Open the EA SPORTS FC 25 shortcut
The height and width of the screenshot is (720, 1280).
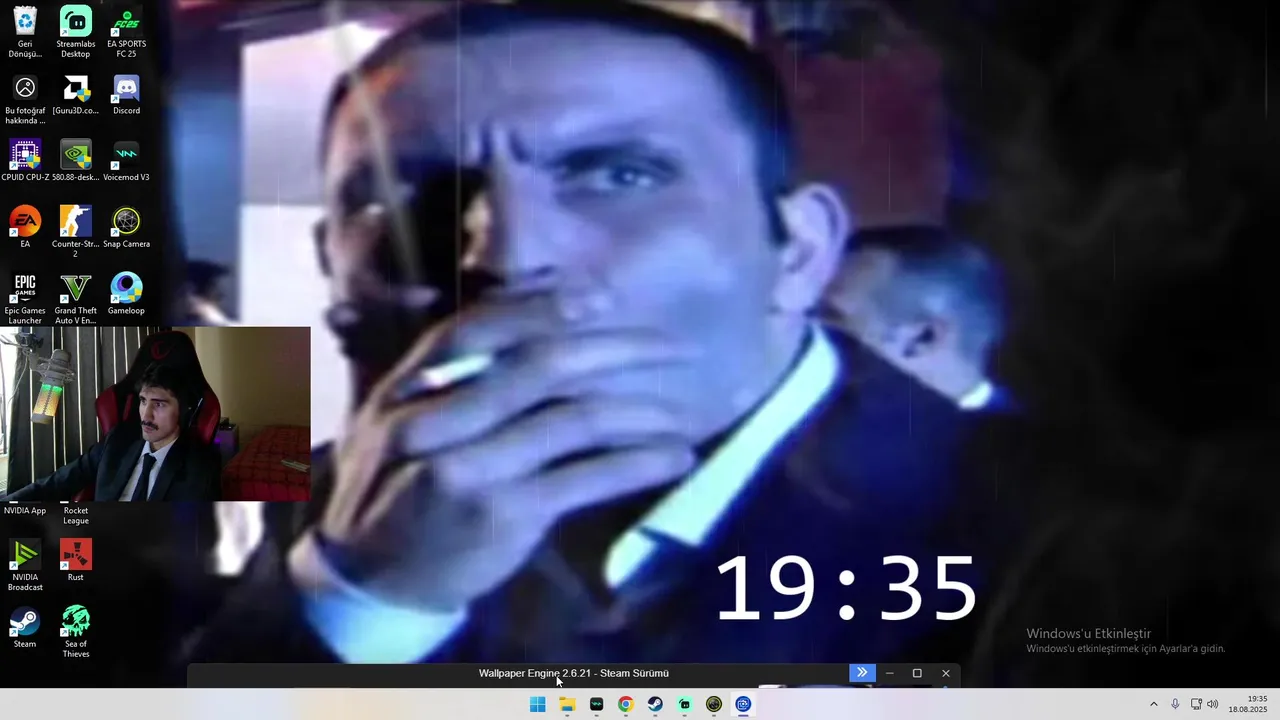tap(126, 32)
